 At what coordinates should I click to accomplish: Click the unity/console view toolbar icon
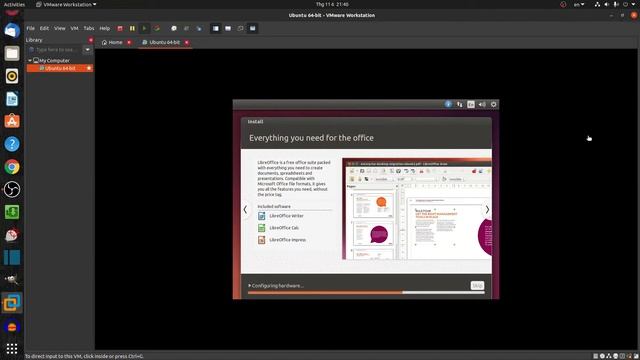(x=253, y=29)
